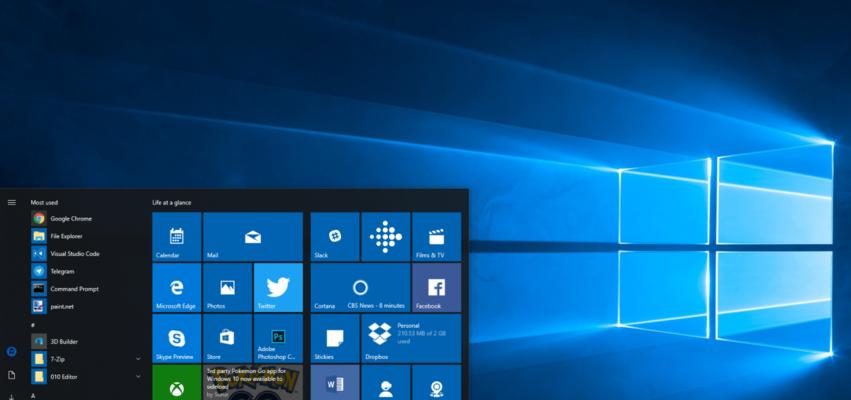The image size is (851, 400).
Task: Open the Films & TV tile
Action: tap(436, 237)
